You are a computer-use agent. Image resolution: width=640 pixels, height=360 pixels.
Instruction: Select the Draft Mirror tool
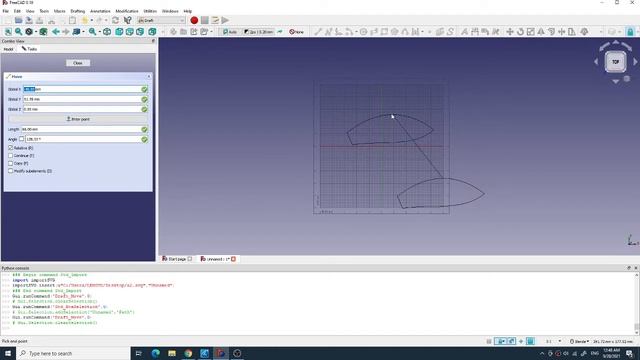click(541, 32)
